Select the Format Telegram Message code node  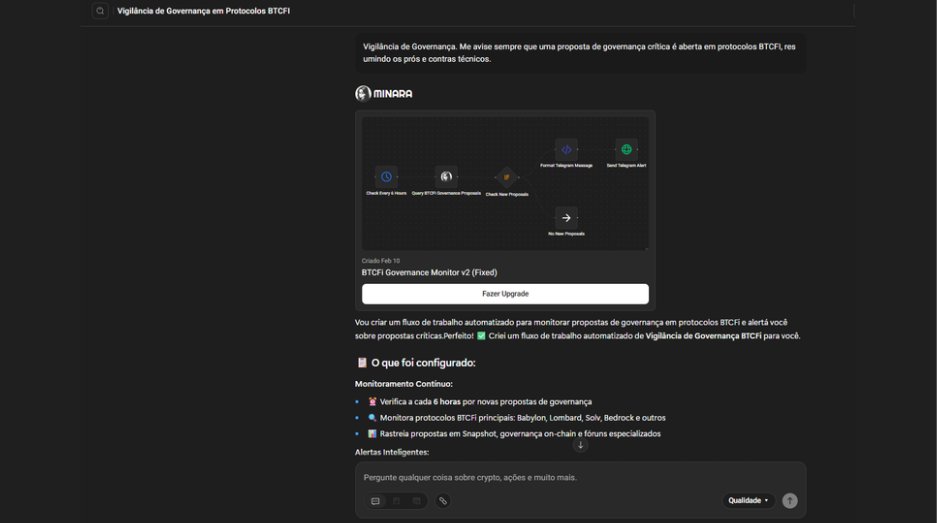pos(566,149)
